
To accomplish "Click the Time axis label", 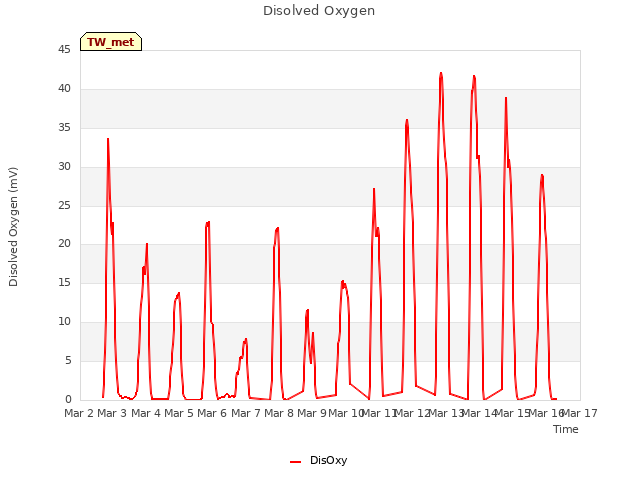I will click(x=565, y=429).
